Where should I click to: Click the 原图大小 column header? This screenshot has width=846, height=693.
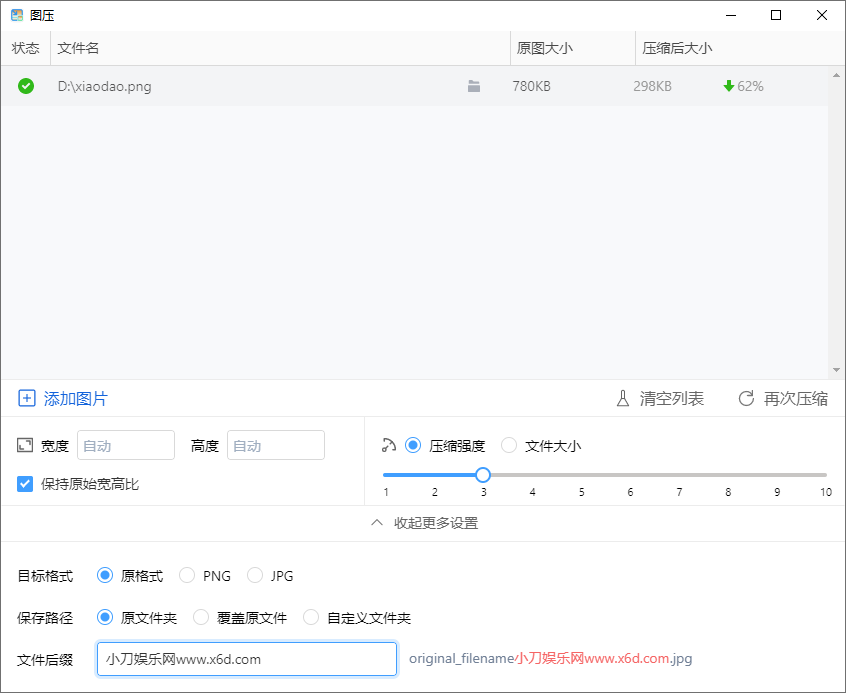(545, 48)
